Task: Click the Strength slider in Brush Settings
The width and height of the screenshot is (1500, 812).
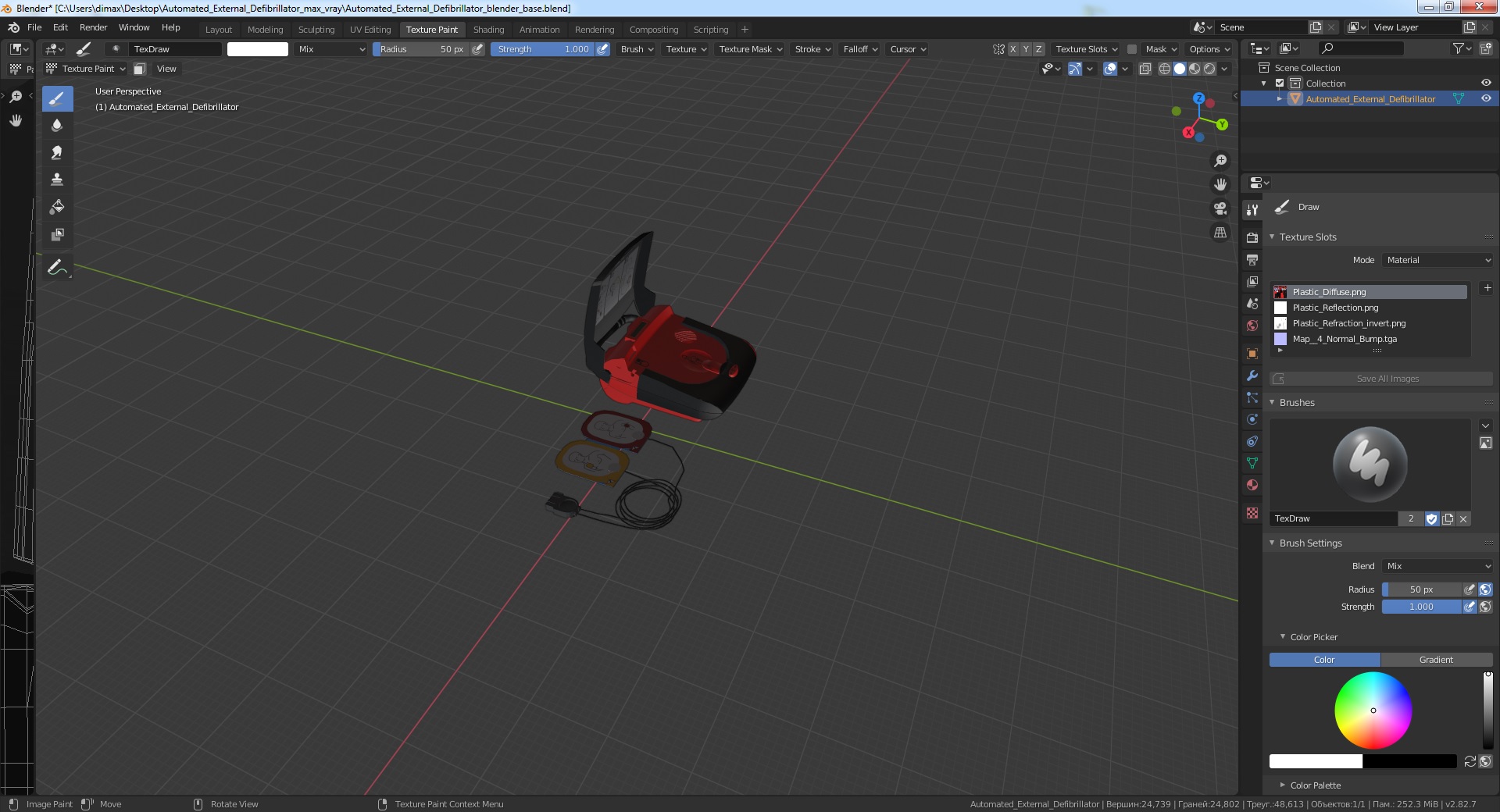Action: 1421,607
